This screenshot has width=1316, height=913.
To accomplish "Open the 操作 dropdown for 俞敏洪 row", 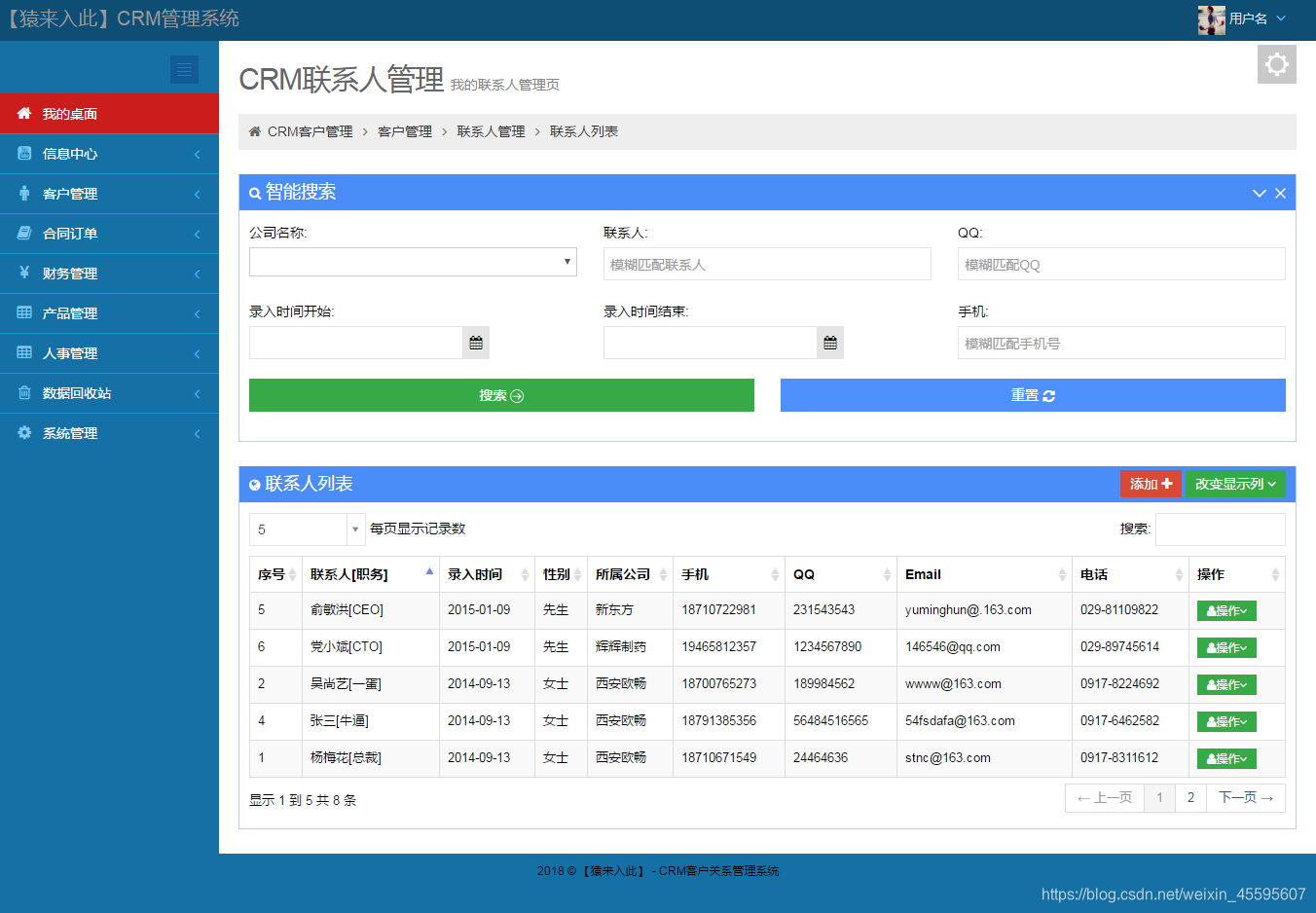I will click(x=1225, y=610).
